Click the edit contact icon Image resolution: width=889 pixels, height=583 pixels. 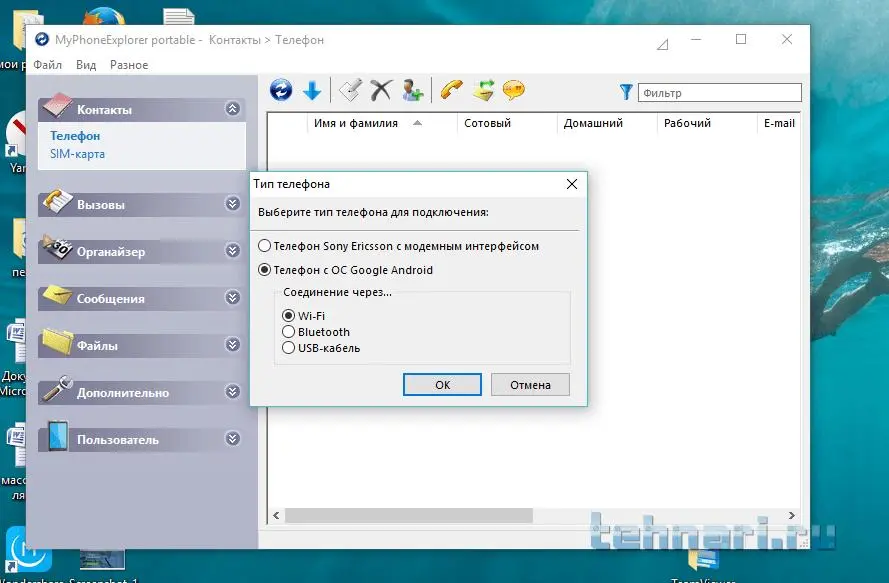coord(349,91)
